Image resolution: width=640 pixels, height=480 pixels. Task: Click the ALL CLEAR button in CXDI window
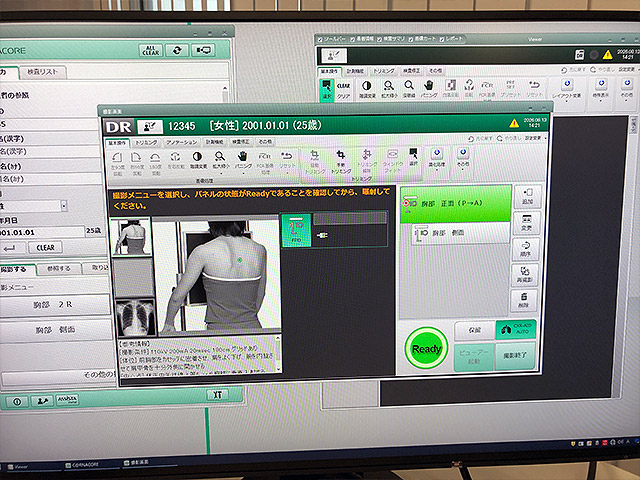(x=151, y=51)
